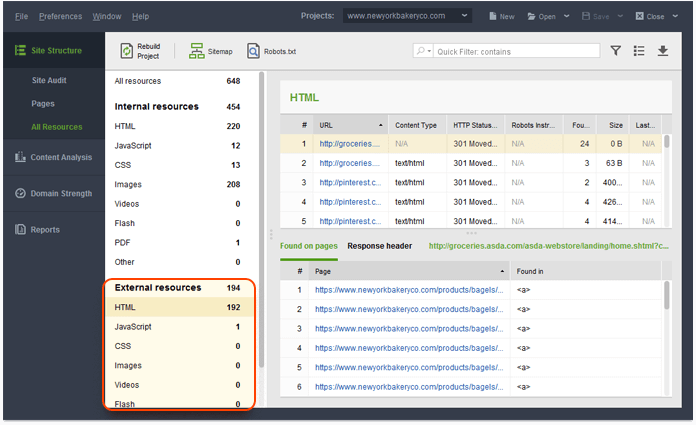
Task: Expand the Open dropdown arrow
Action: coord(566,16)
